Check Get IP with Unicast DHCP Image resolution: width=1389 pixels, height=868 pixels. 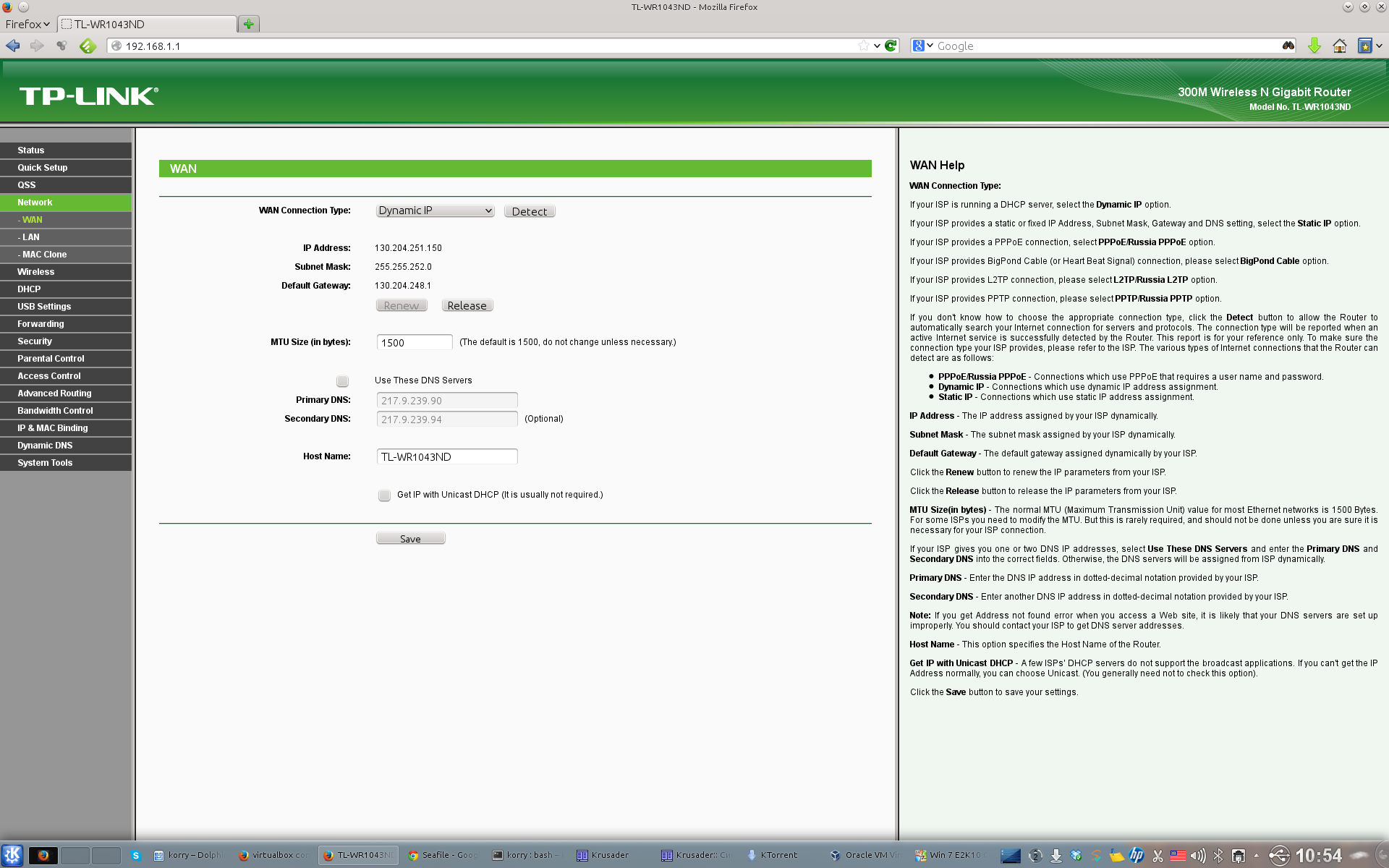[384, 495]
